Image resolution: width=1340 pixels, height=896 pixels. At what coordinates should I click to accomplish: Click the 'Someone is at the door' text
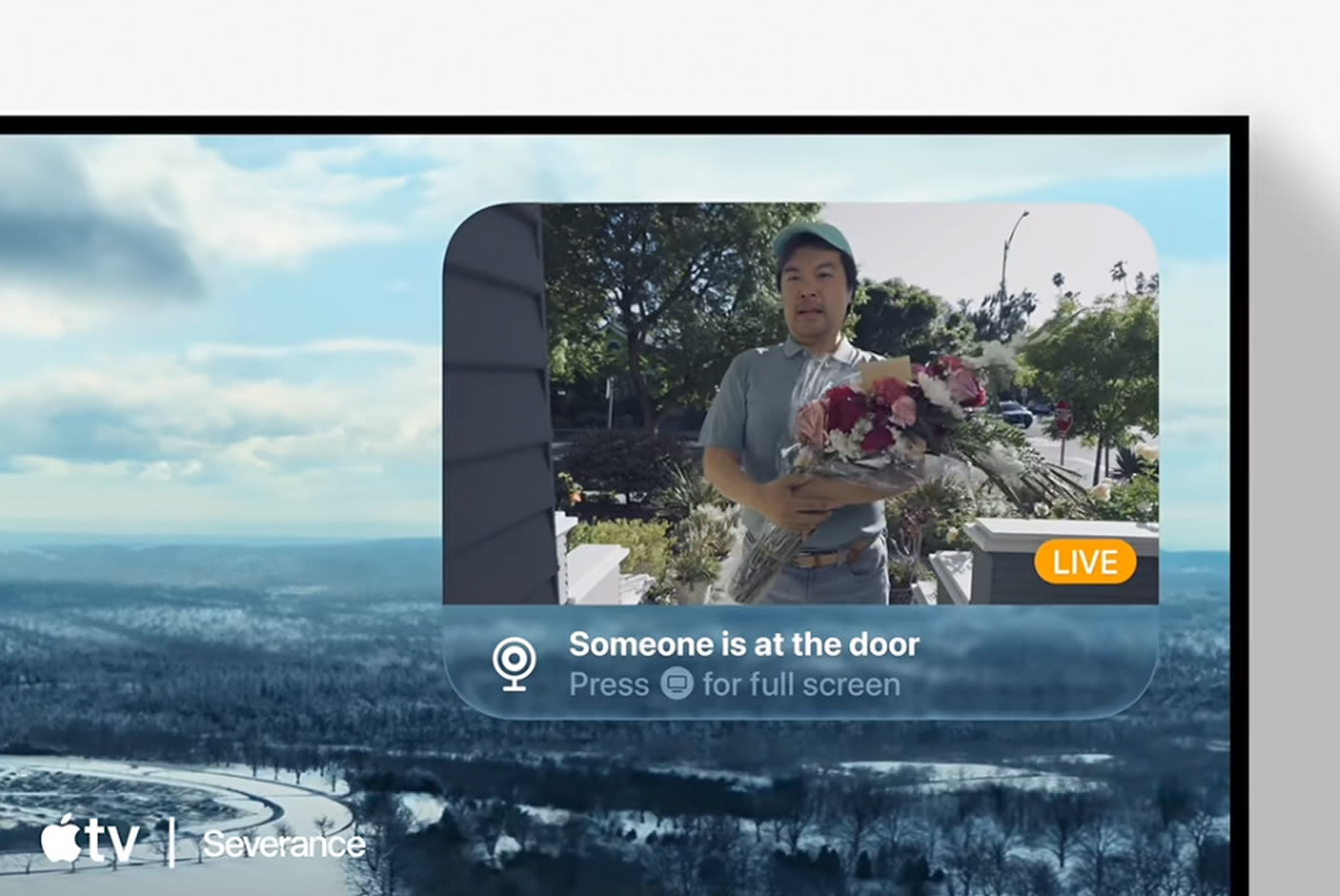pos(743,644)
